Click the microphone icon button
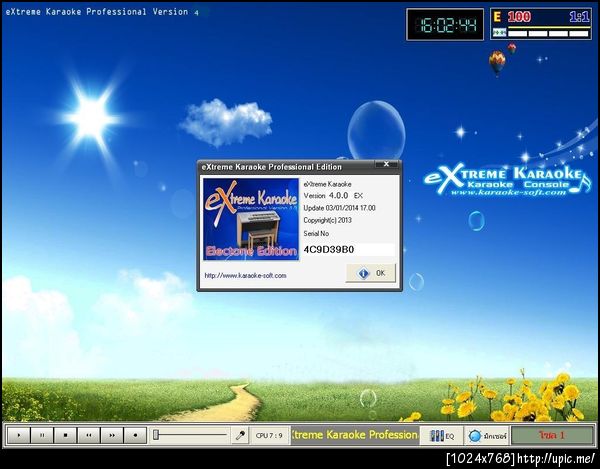The width and height of the screenshot is (600, 469). pyautogui.click(x=240, y=435)
